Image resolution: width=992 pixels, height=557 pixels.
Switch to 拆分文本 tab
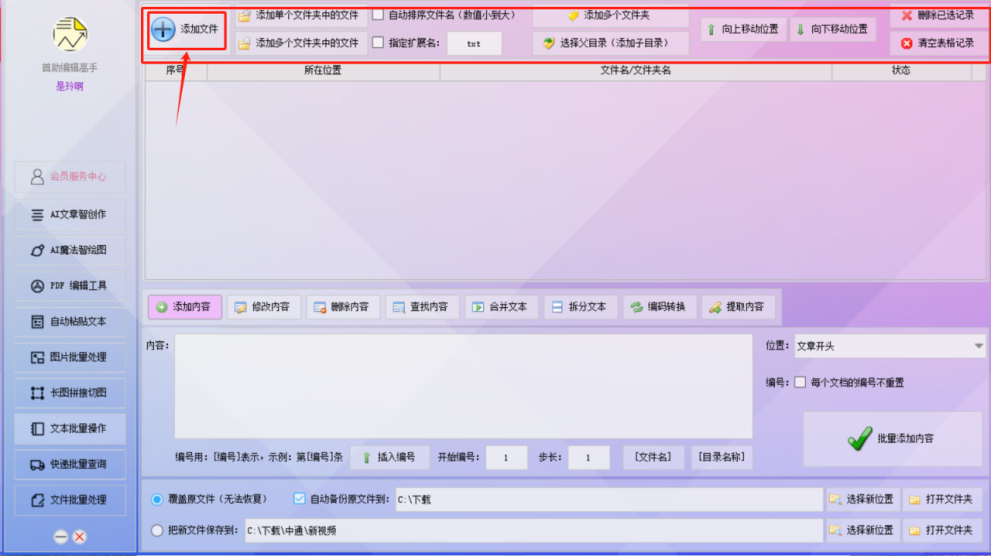pyautogui.click(x=580, y=307)
